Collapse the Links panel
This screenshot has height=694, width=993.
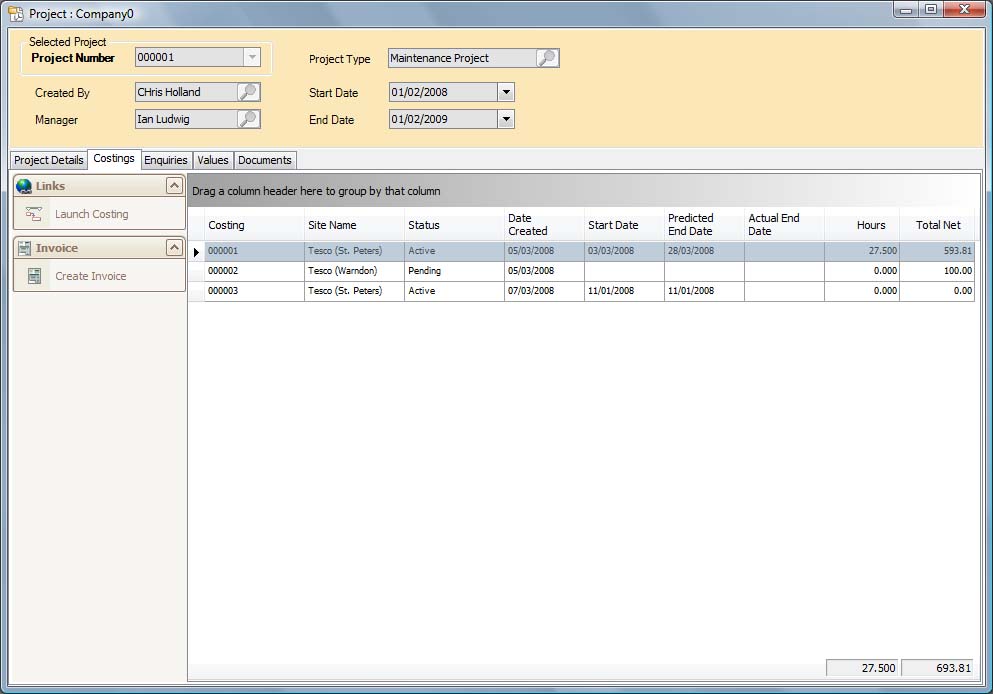click(x=174, y=186)
